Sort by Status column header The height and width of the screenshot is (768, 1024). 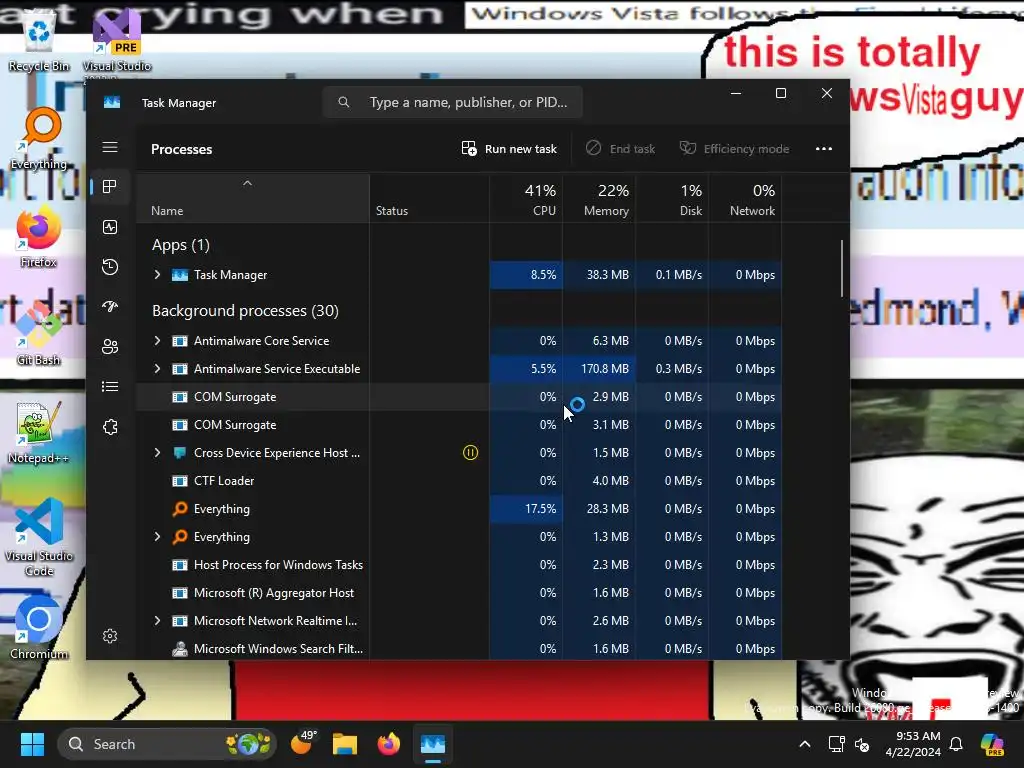click(429, 199)
